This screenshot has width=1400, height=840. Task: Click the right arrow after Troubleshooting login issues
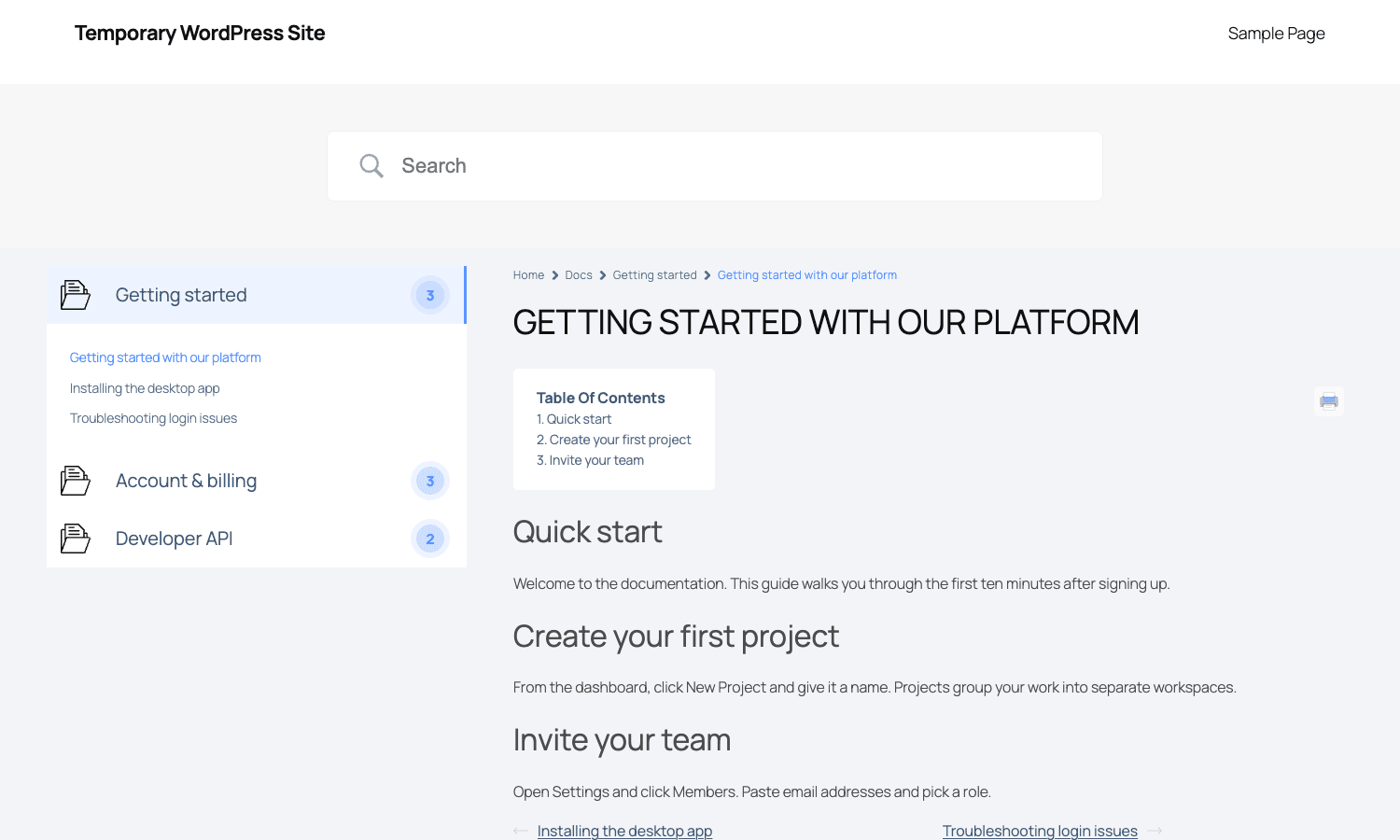pyautogui.click(x=1155, y=831)
